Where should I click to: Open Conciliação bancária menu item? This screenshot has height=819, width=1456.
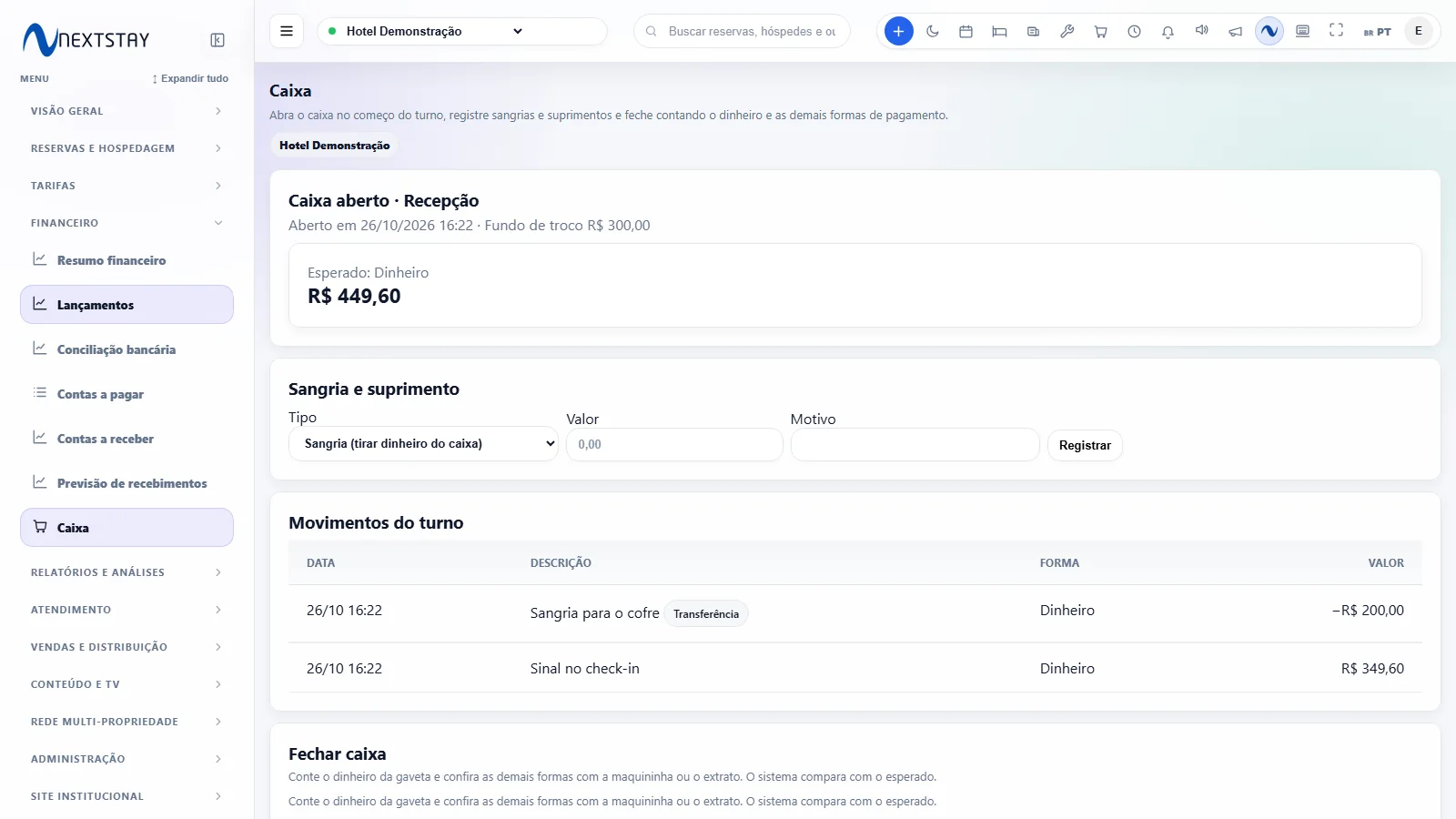tap(126, 349)
